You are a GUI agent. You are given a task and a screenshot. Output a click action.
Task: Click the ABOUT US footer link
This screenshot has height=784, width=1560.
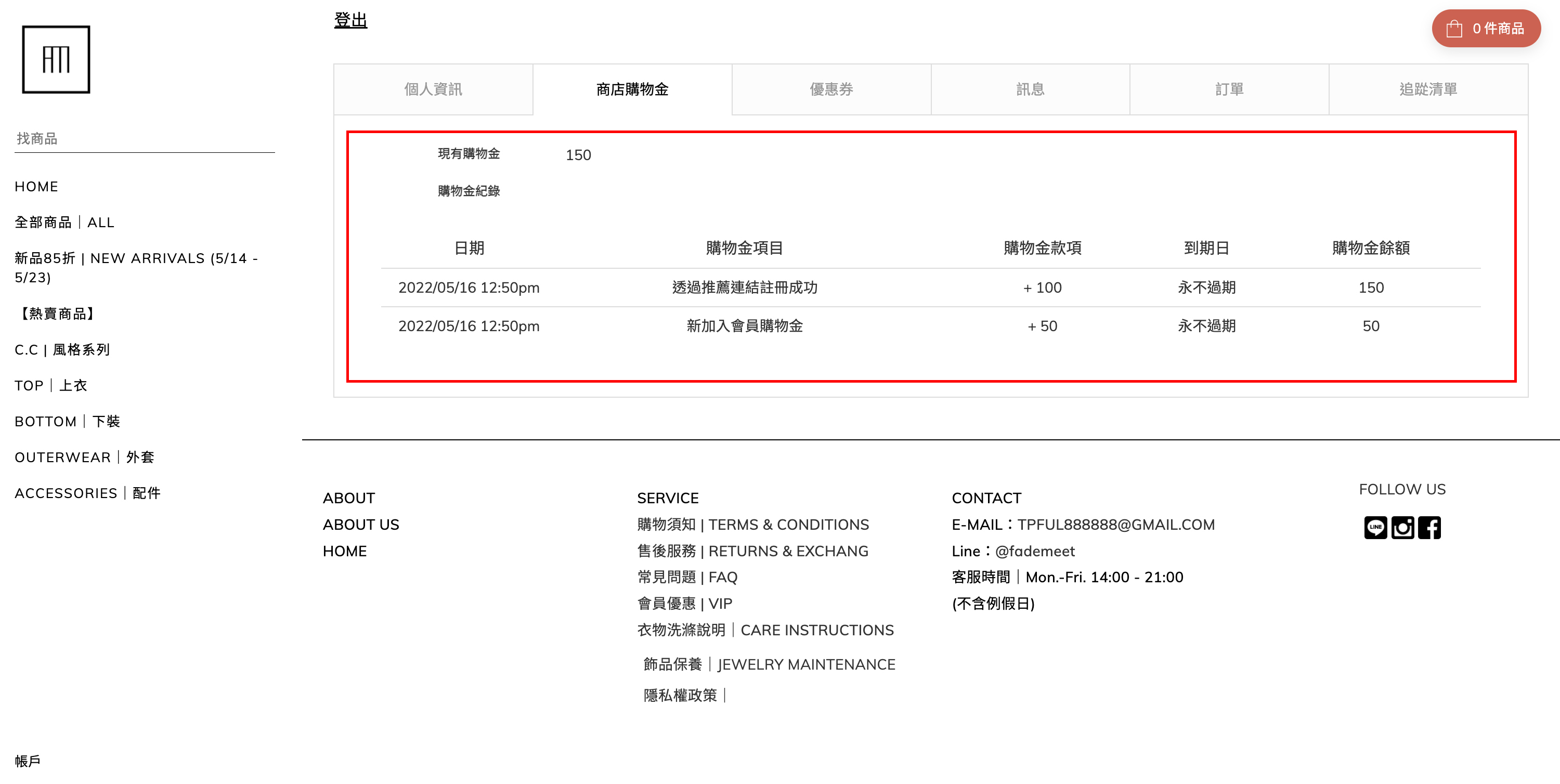pyautogui.click(x=361, y=524)
